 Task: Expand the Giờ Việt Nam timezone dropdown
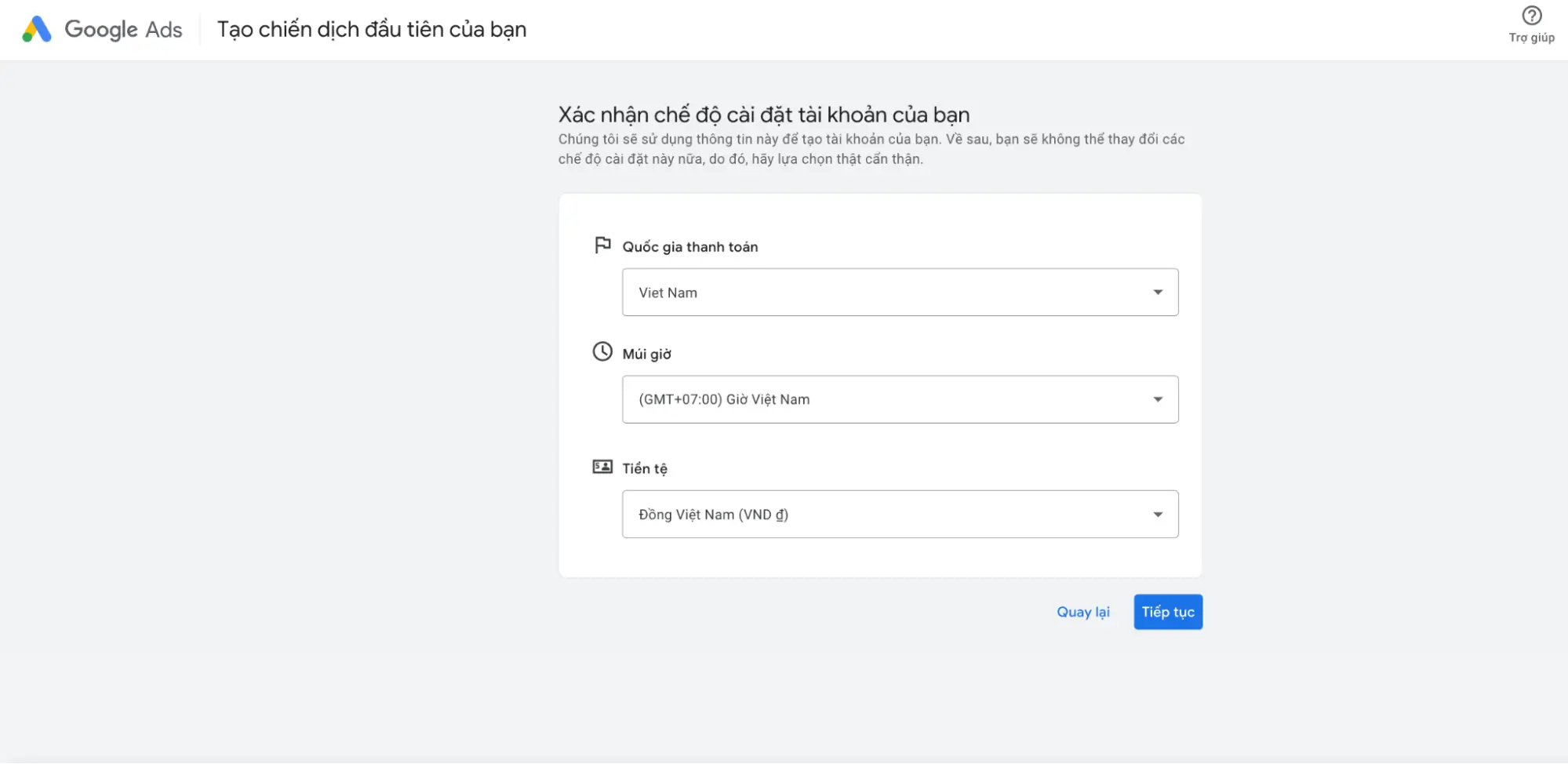900,399
